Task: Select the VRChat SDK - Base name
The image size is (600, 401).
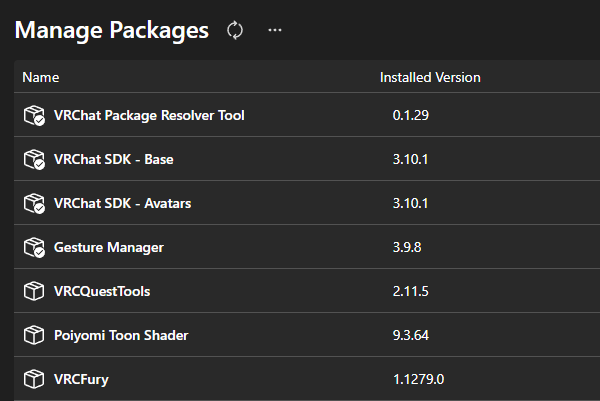Action: pyautogui.click(x=114, y=159)
